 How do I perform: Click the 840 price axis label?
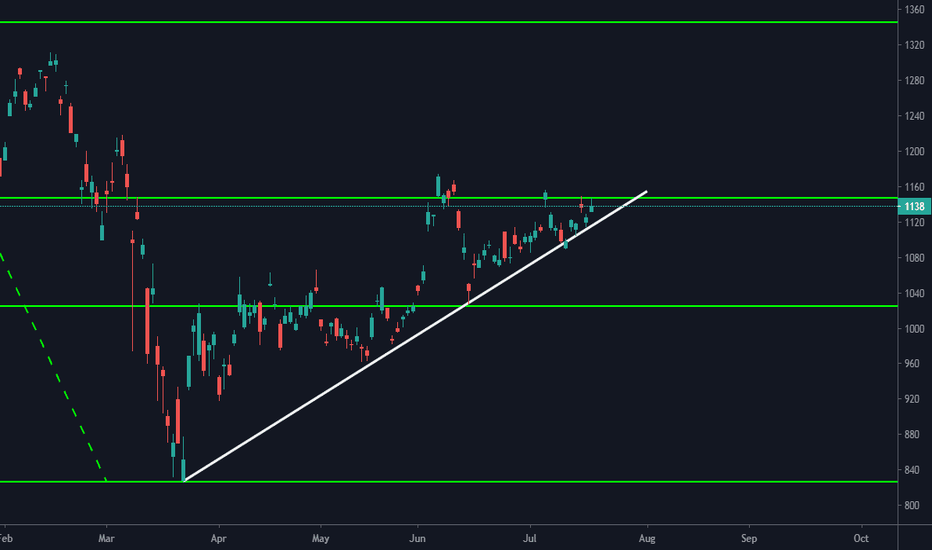point(912,470)
